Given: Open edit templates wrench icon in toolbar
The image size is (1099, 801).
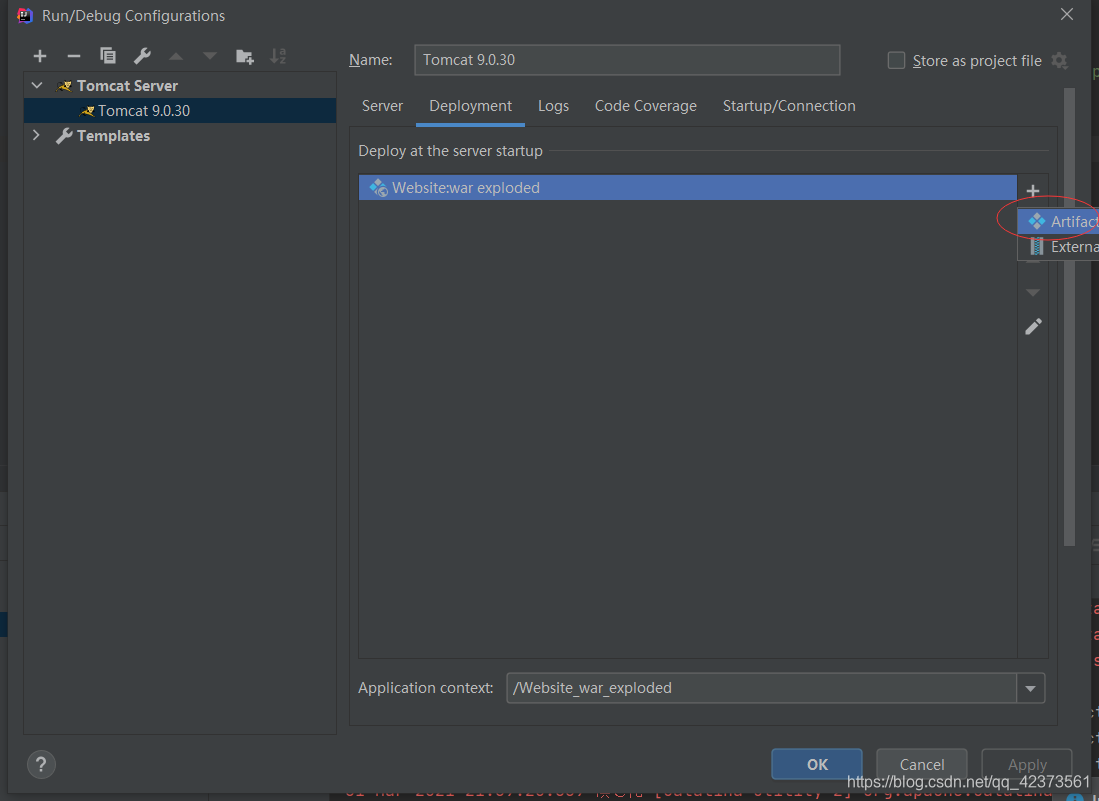Looking at the screenshot, I should tap(142, 56).
